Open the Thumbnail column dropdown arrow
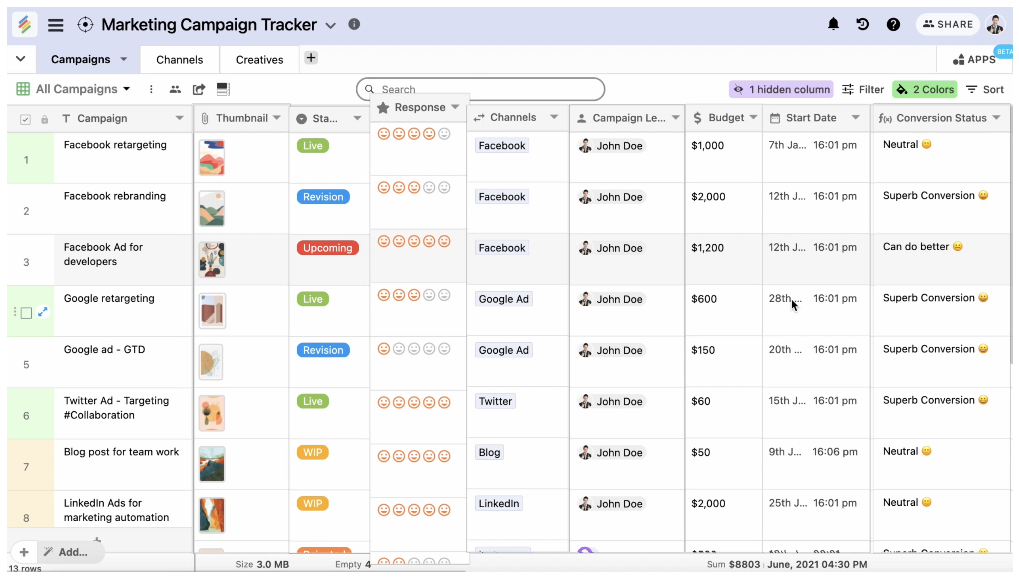 point(277,118)
